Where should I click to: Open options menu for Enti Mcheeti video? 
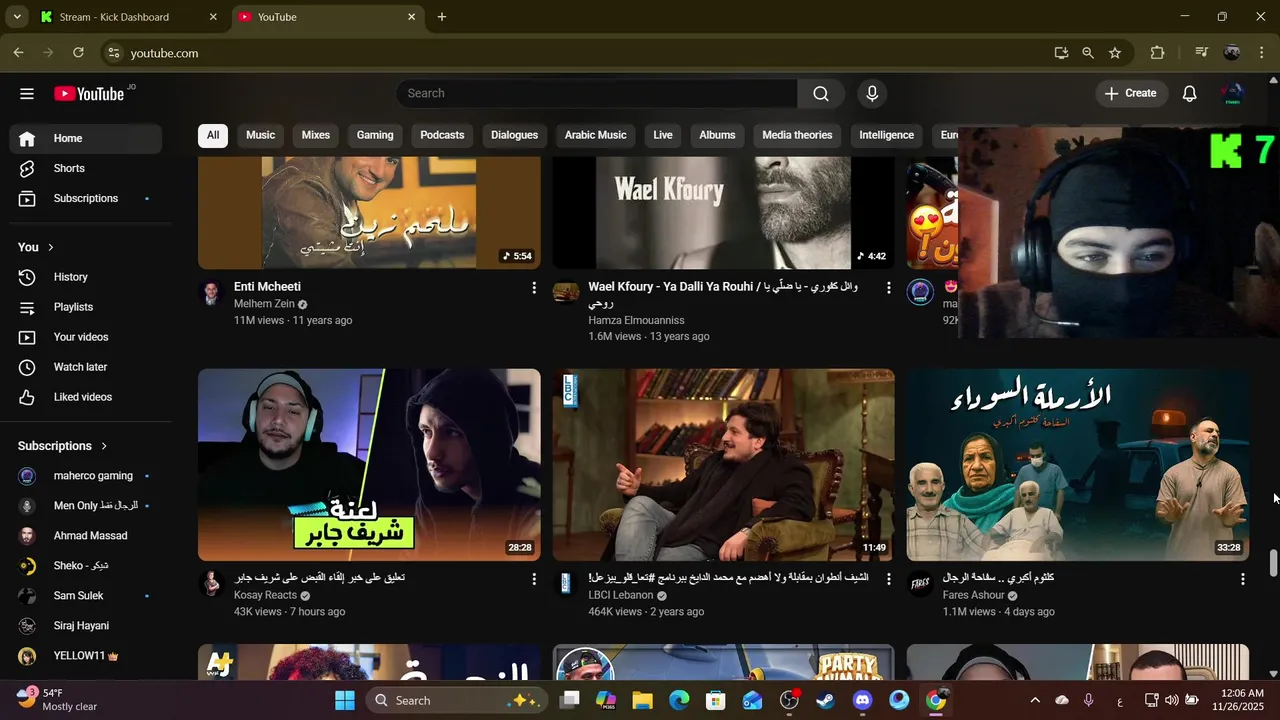coord(534,288)
